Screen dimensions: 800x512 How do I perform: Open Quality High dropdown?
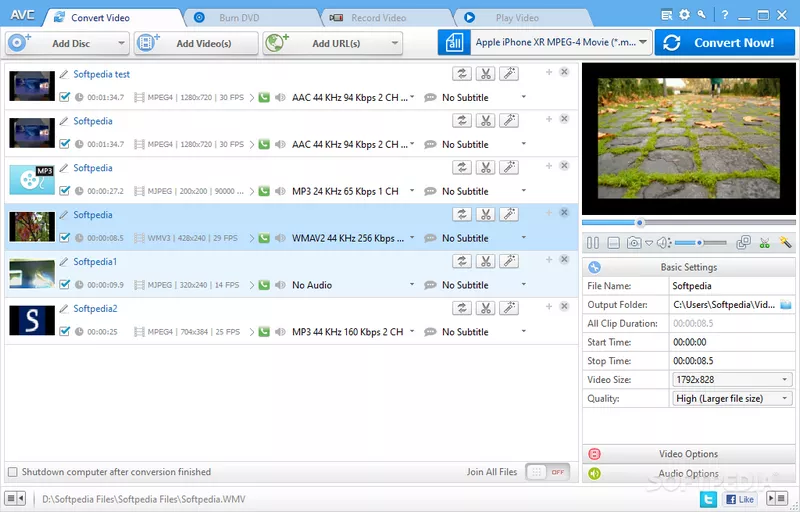click(x=785, y=399)
